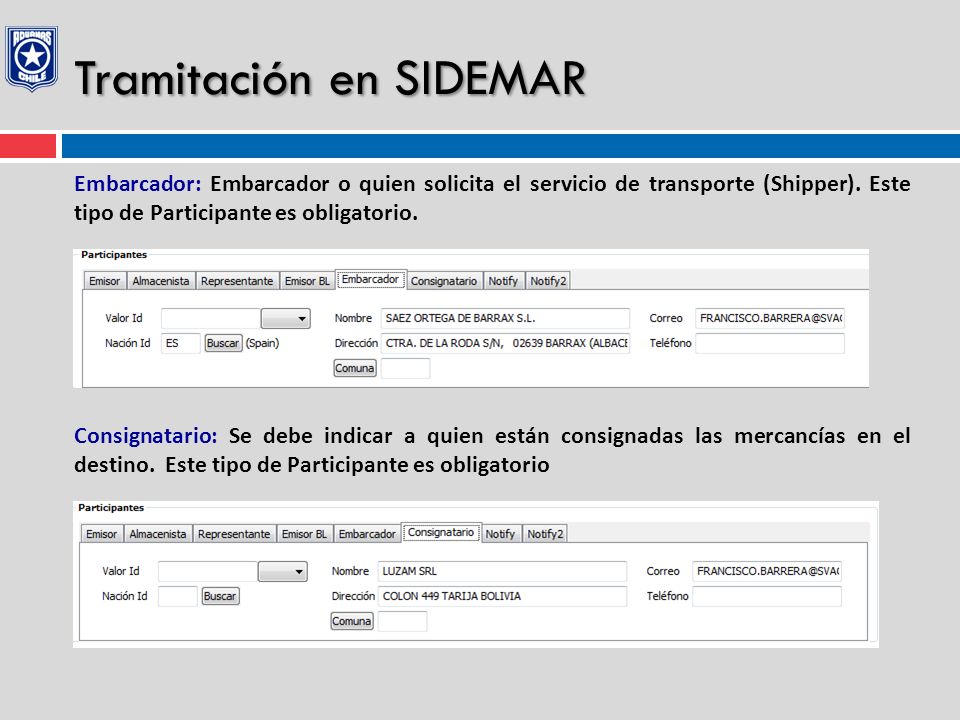This screenshot has width=960, height=720.
Task: Open Embarcador tab in the lower Participantes panel
Action: pyautogui.click(x=367, y=534)
